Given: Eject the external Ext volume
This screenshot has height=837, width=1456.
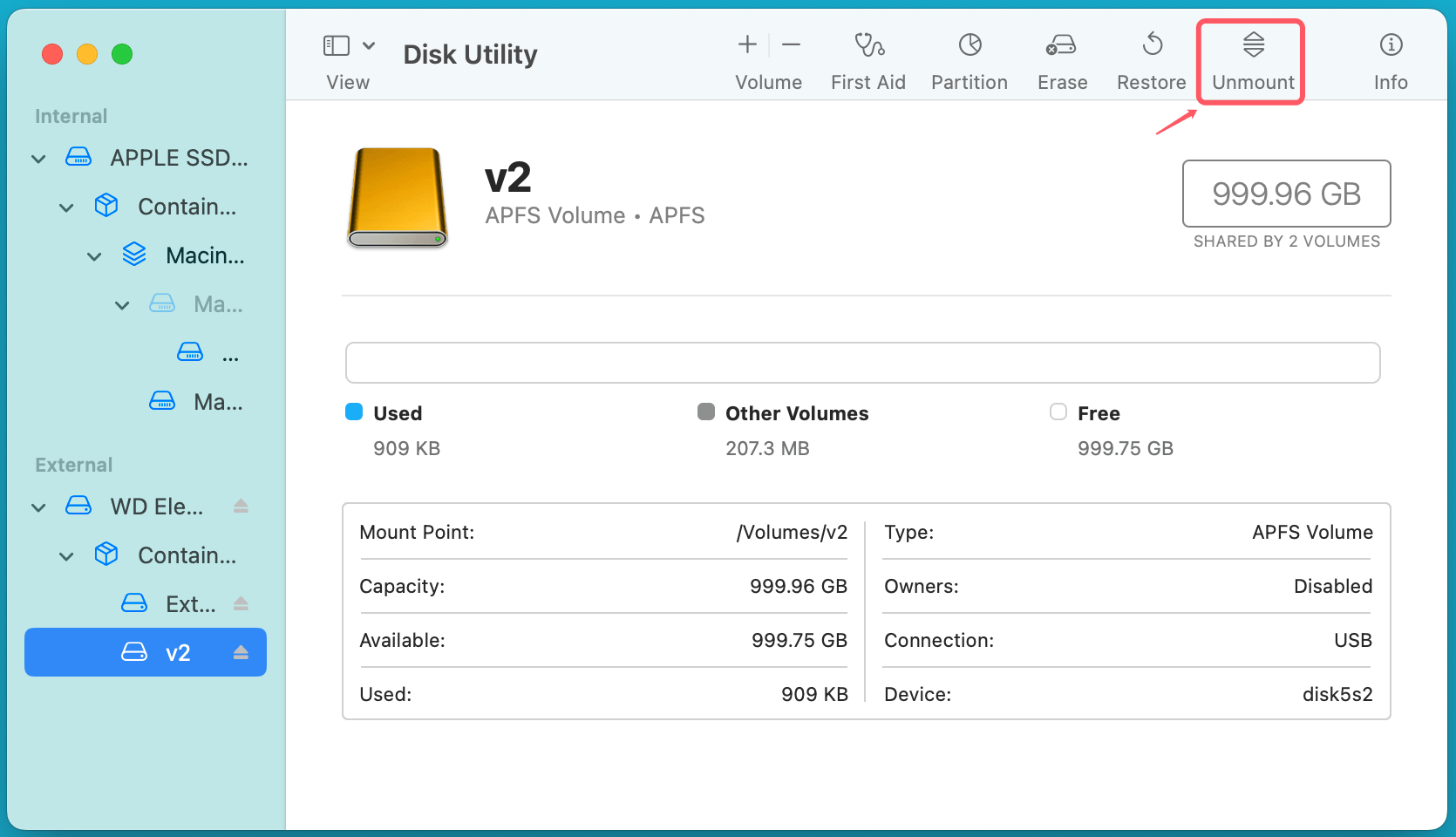Looking at the screenshot, I should pyautogui.click(x=242, y=603).
